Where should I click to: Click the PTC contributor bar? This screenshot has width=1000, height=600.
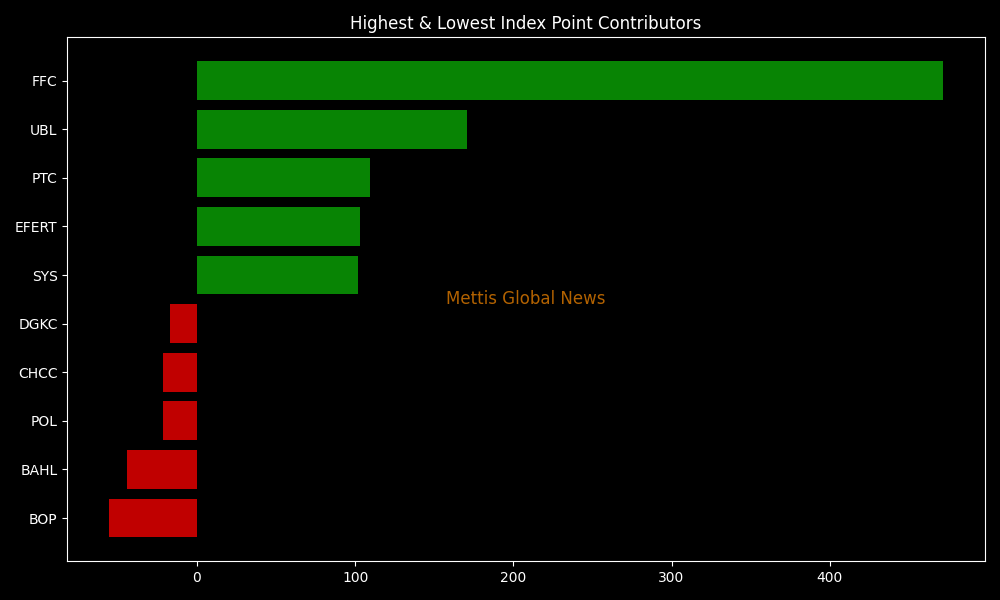pyautogui.click(x=283, y=178)
